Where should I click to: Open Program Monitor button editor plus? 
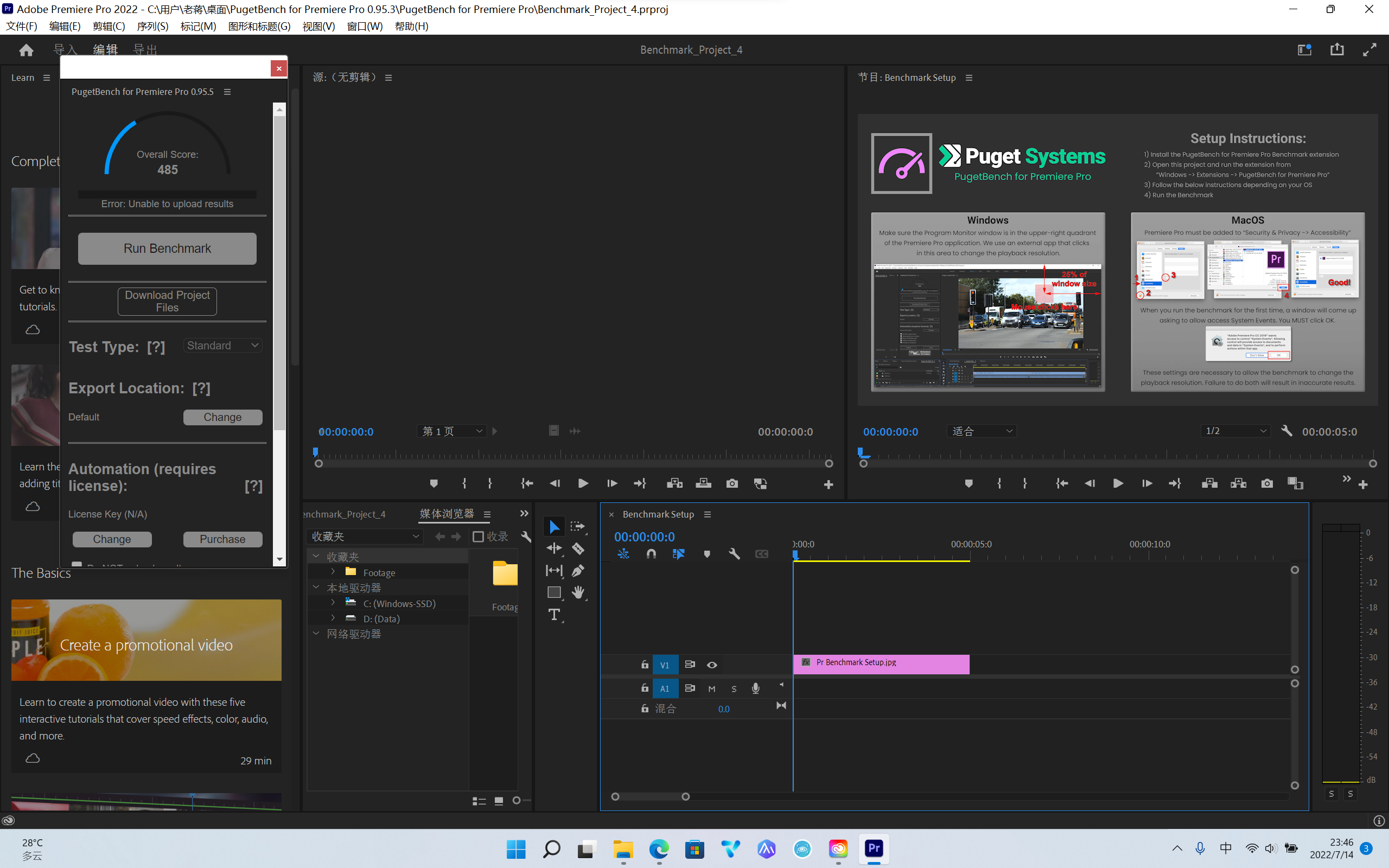(1363, 485)
